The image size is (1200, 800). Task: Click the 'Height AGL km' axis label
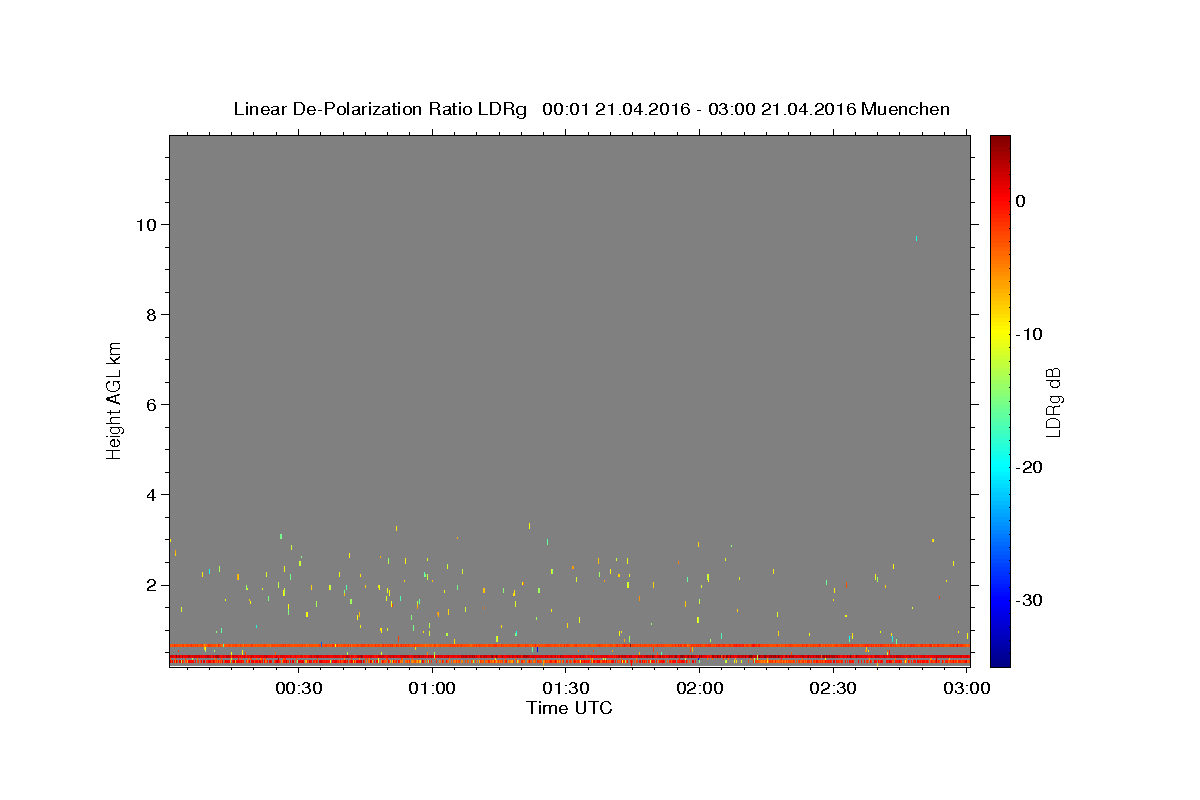115,400
